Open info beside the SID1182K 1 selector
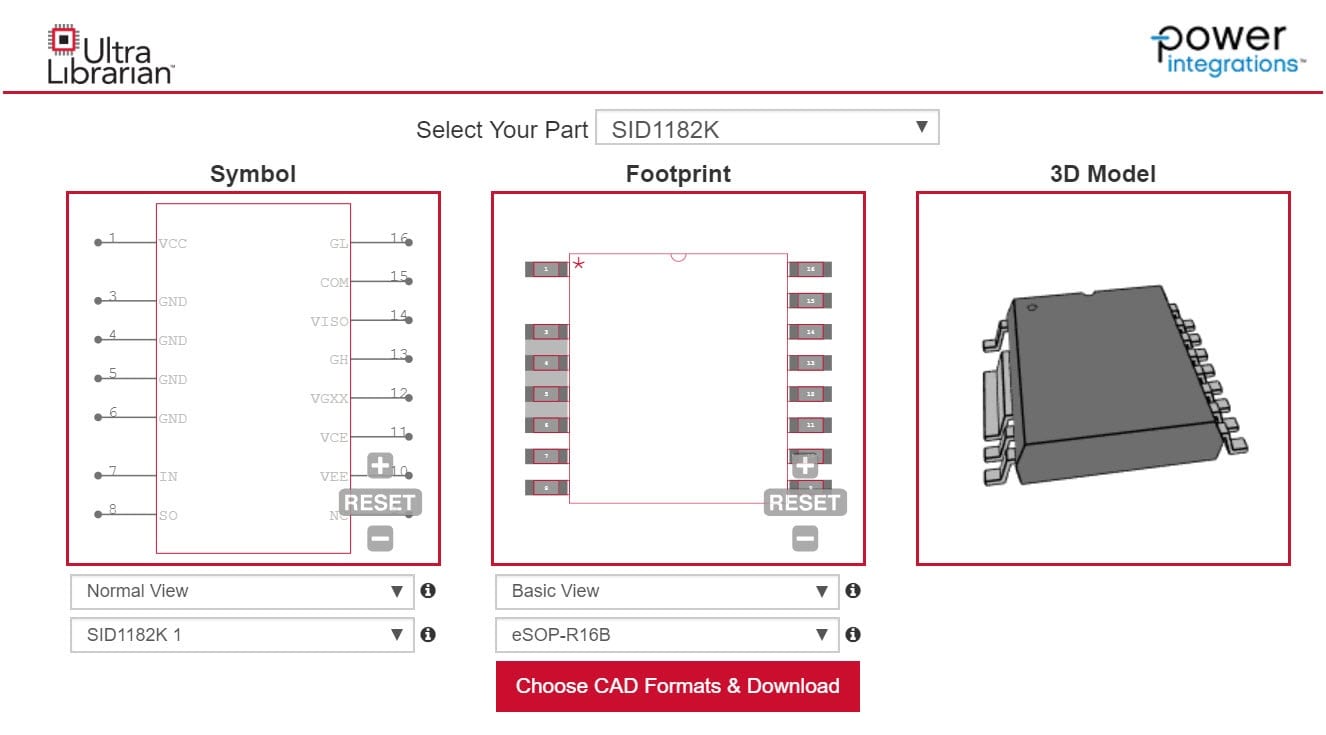Viewport: 1326px width, 735px height. pyautogui.click(x=429, y=634)
